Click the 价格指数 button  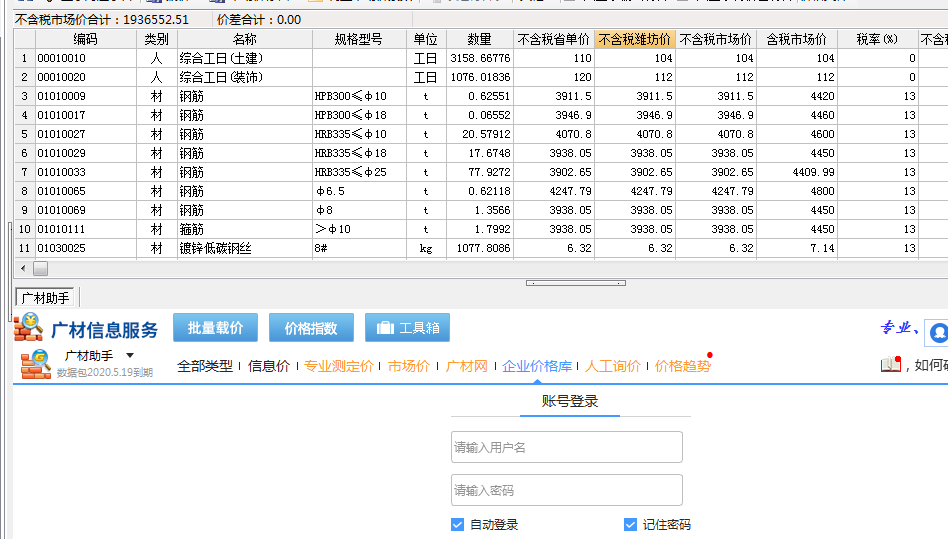tap(311, 328)
